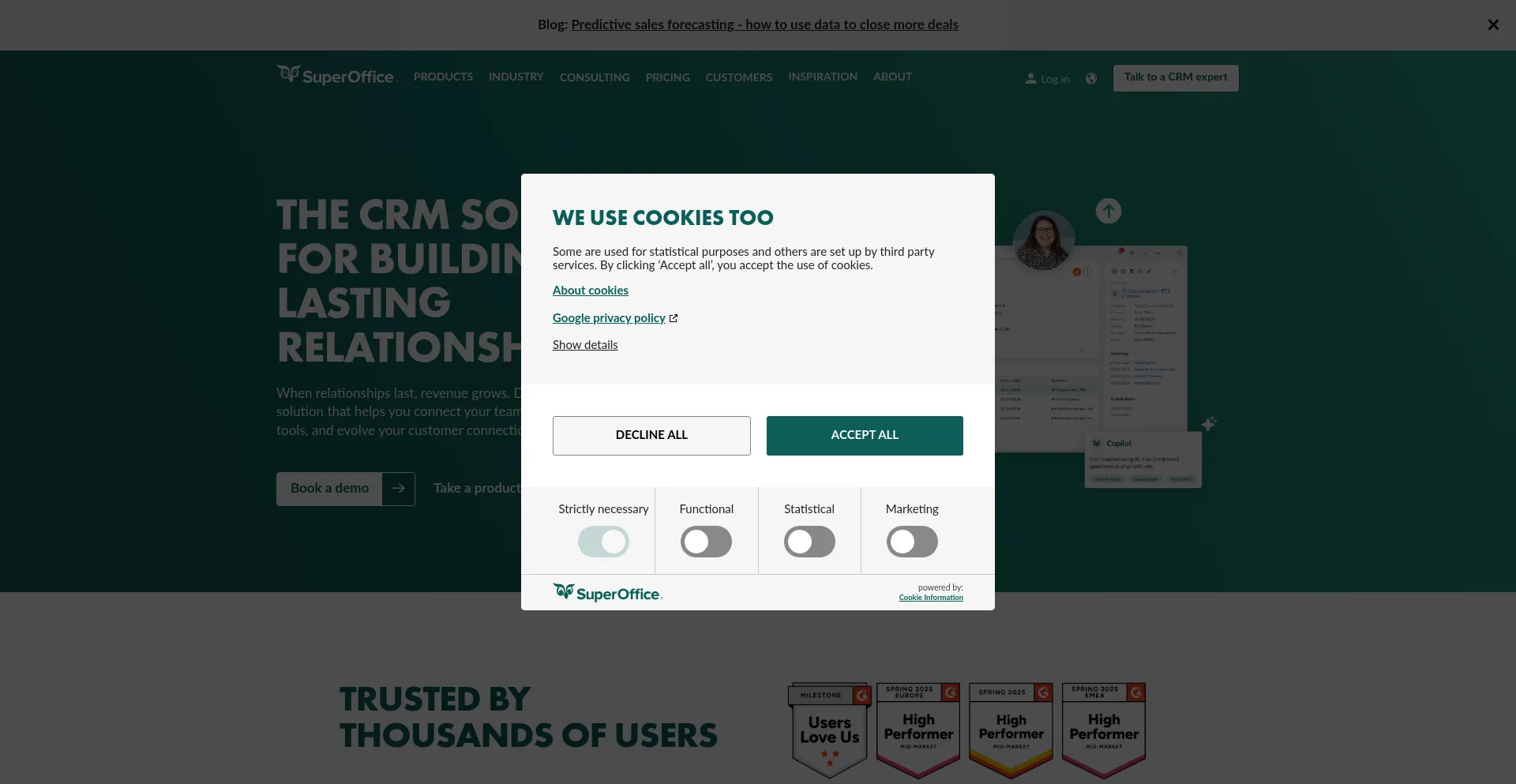
Task: Open the About cookies link
Action: point(590,291)
